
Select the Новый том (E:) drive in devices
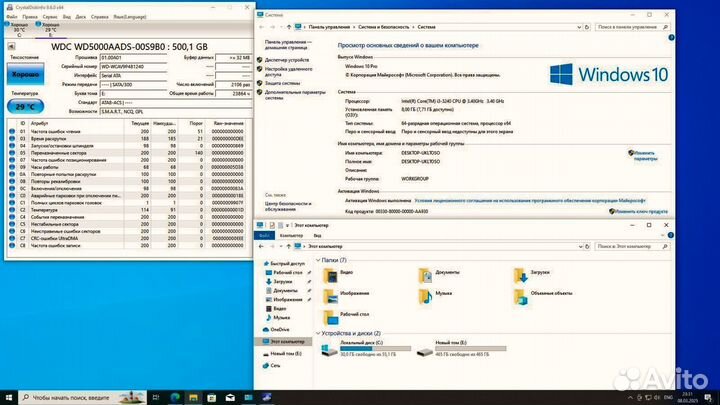pyautogui.click(x=461, y=349)
